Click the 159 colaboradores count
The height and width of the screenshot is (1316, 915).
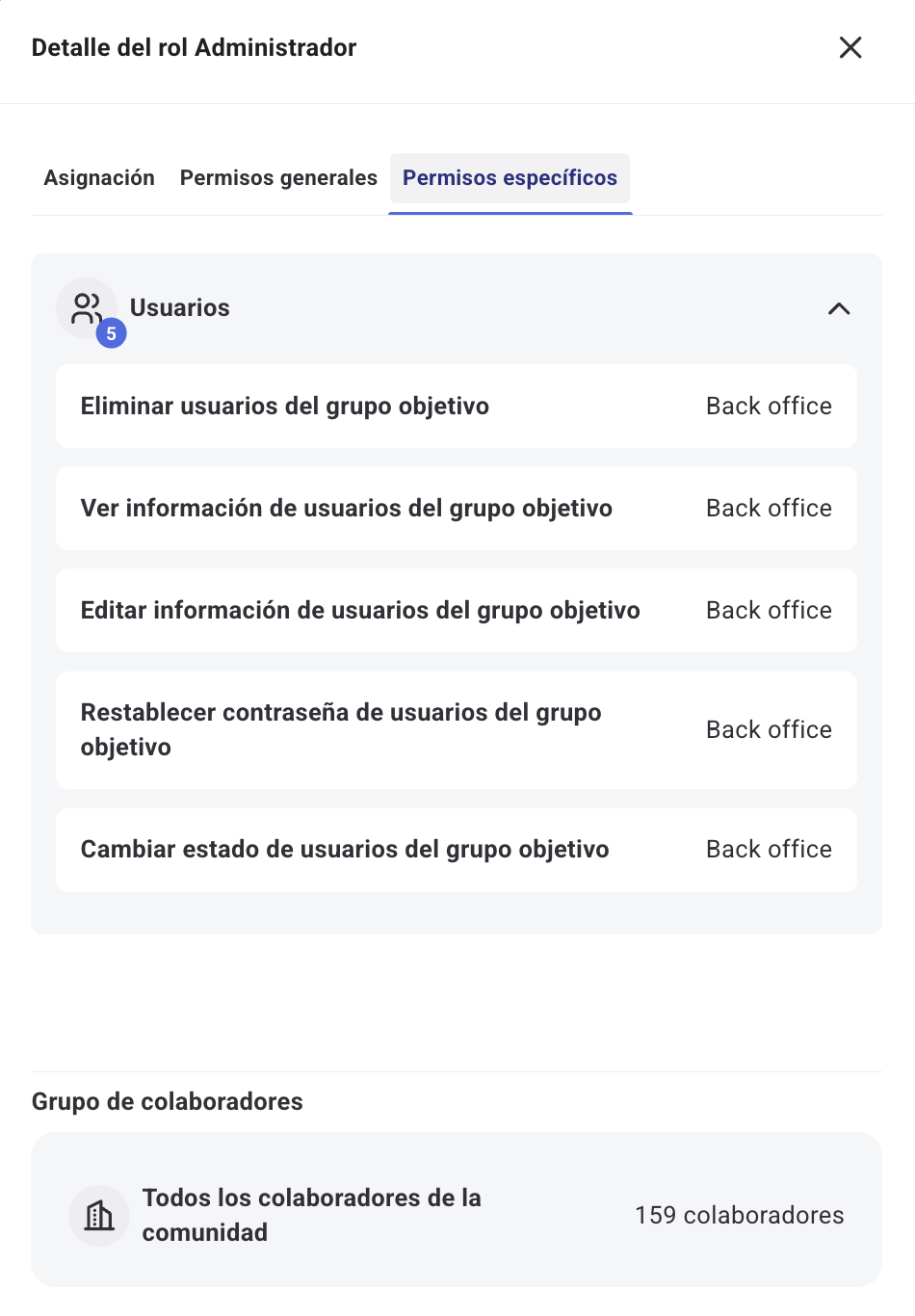pyautogui.click(x=739, y=1215)
